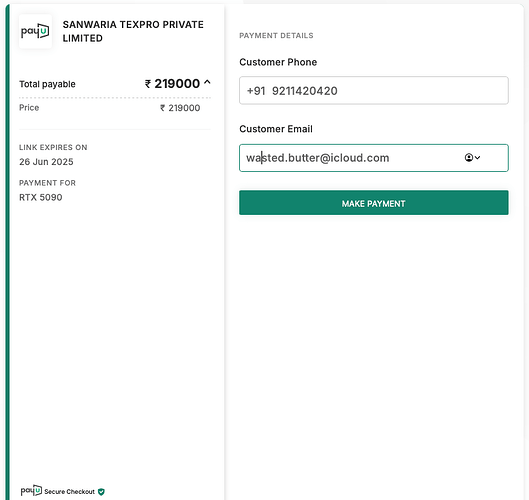Click the link expiry date 26 Jun 2025
The width and height of the screenshot is (529, 500).
click(x=46, y=162)
